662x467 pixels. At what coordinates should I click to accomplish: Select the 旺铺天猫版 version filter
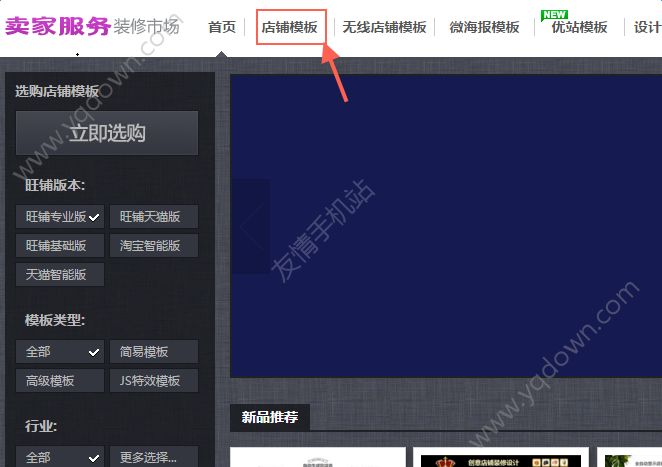(x=154, y=217)
